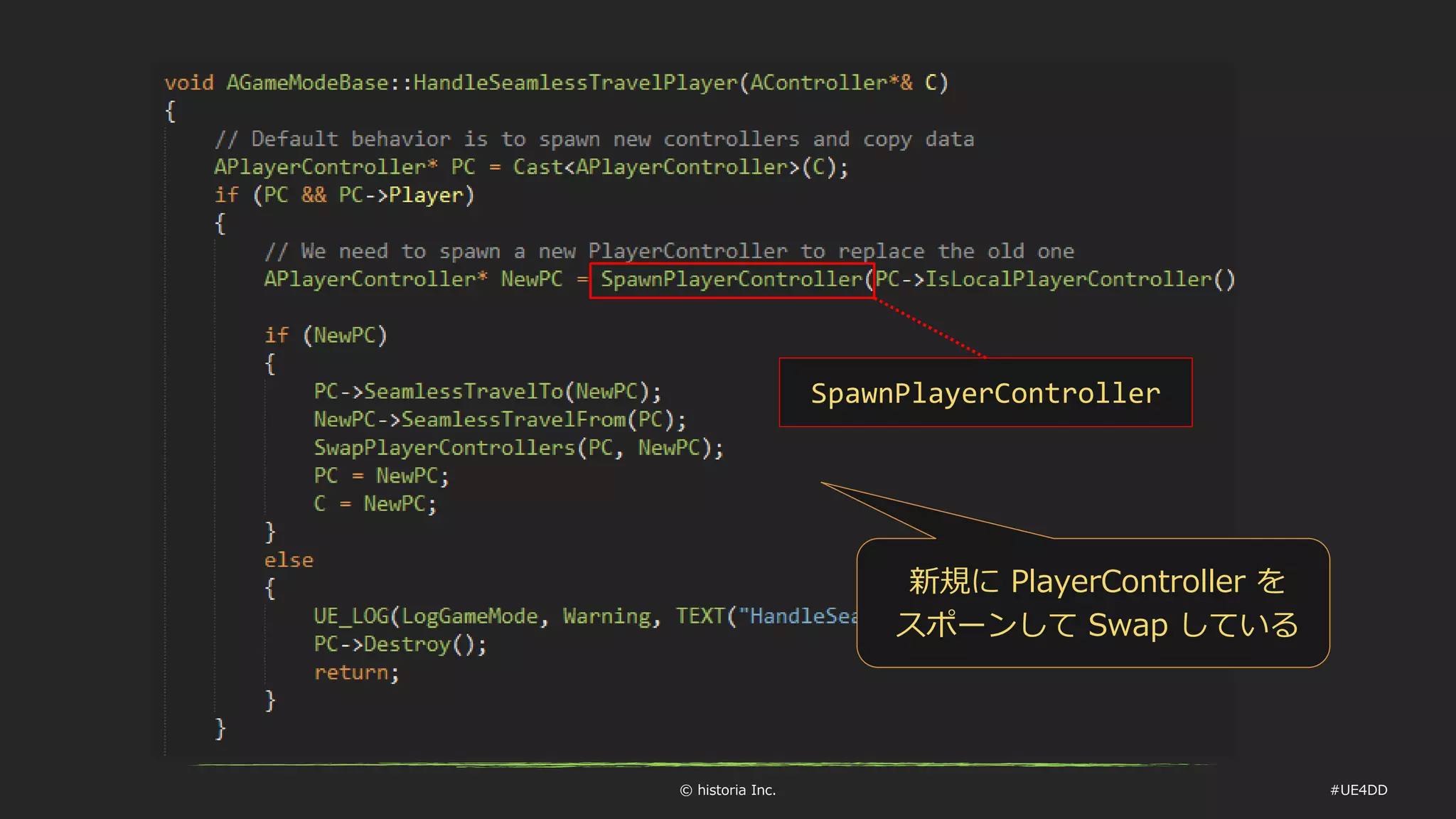
Task: Click the 'return;' statement
Action: (x=357, y=673)
